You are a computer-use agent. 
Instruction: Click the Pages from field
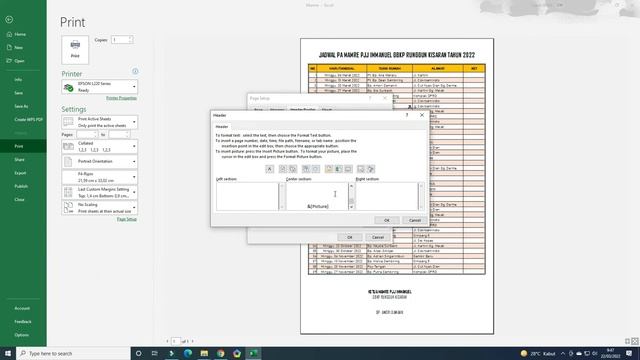pyautogui.click(x=85, y=134)
